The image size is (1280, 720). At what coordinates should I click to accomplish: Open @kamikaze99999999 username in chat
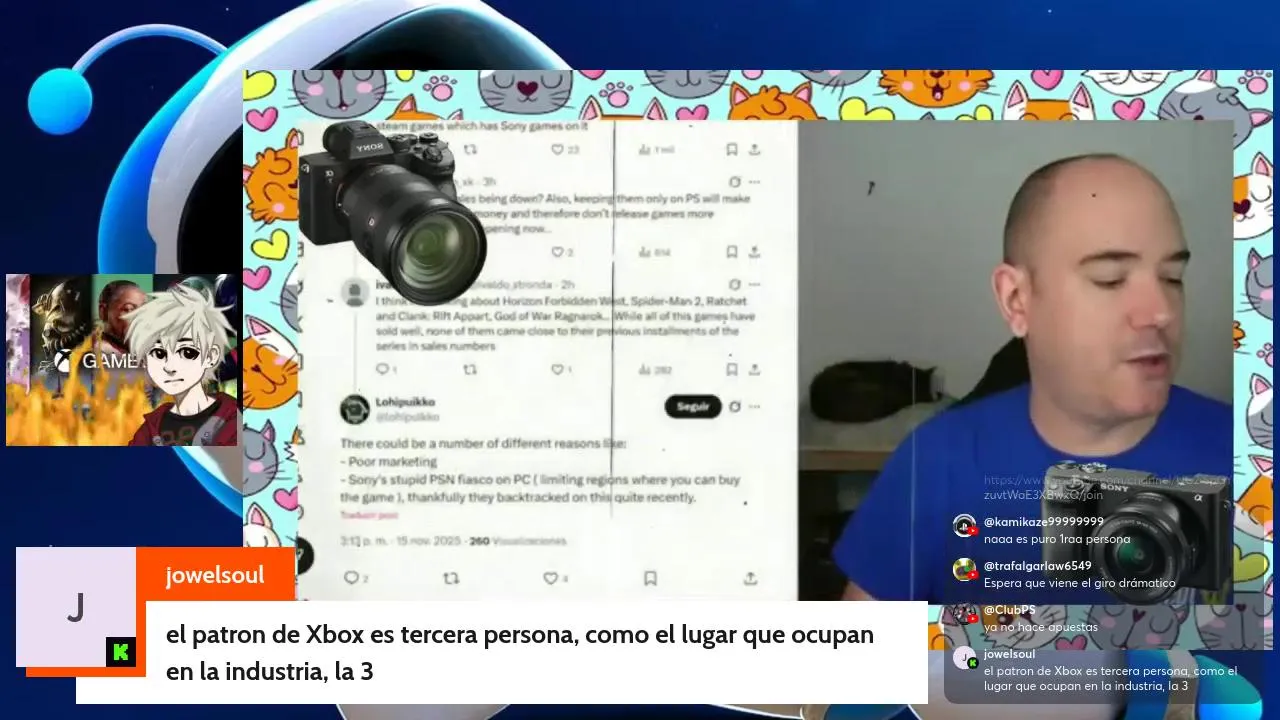coord(1044,522)
